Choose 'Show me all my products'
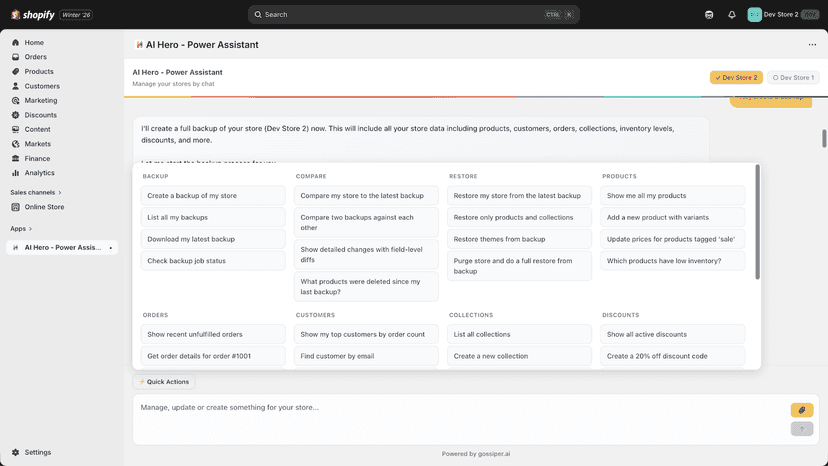828x466 pixels. pos(672,195)
